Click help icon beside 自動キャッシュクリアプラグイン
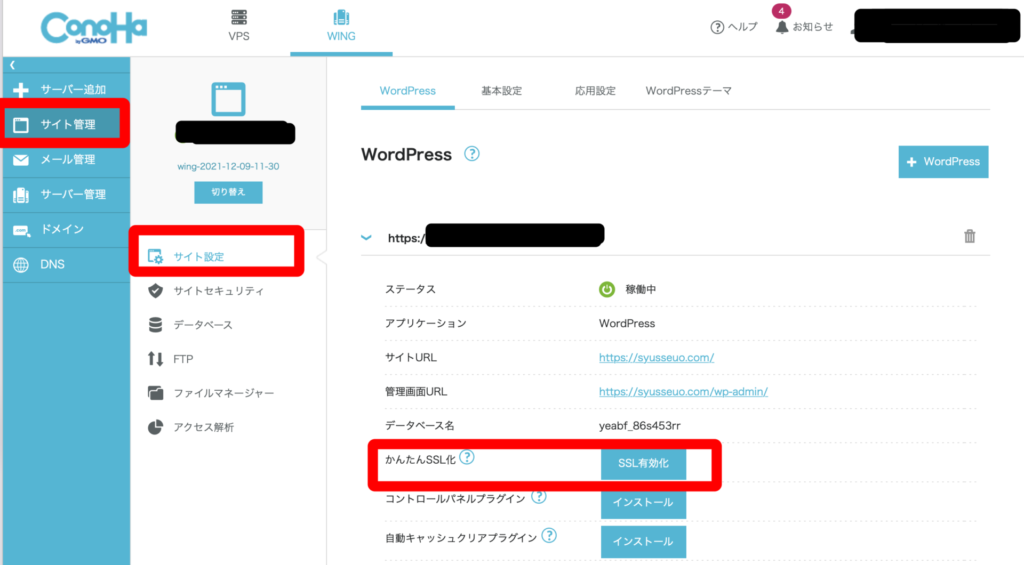This screenshot has height=565, width=1024. tap(549, 536)
